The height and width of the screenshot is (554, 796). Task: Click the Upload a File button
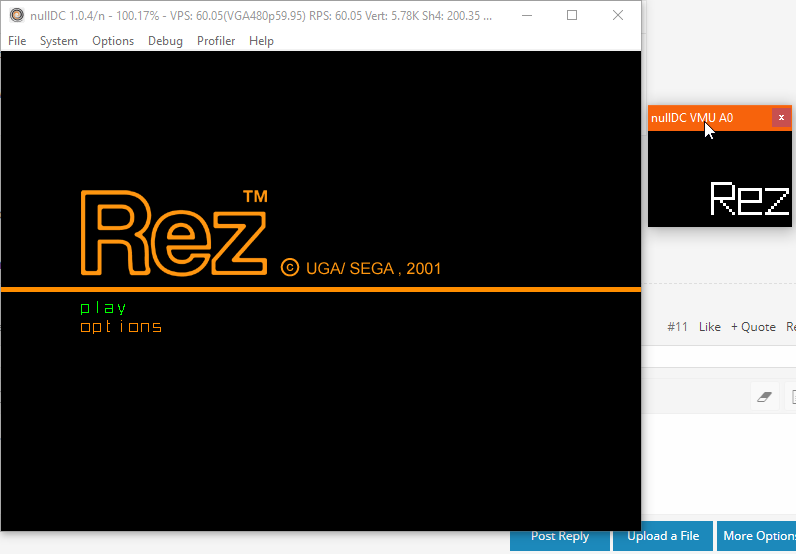point(663,536)
